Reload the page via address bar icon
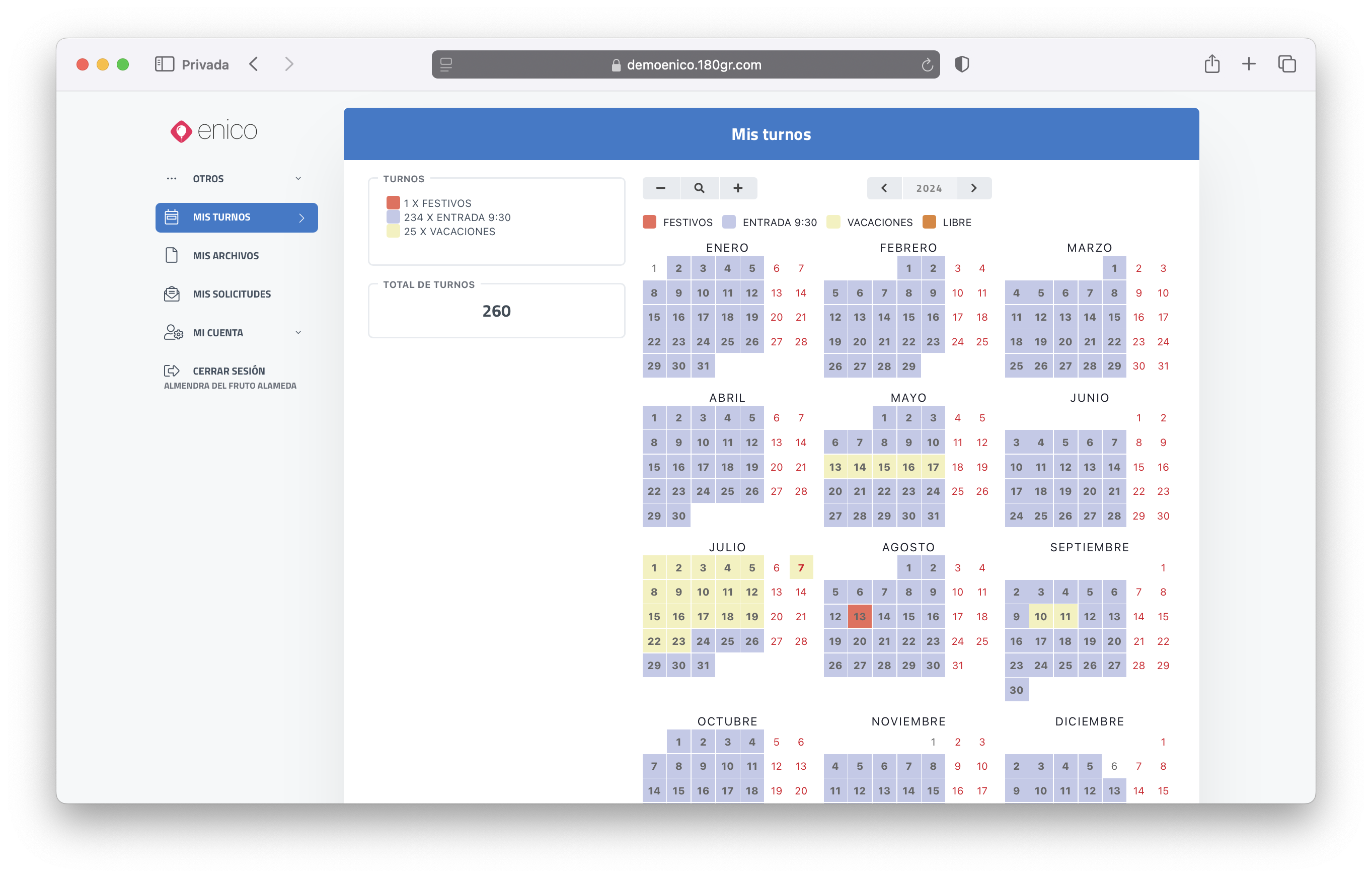 927,64
